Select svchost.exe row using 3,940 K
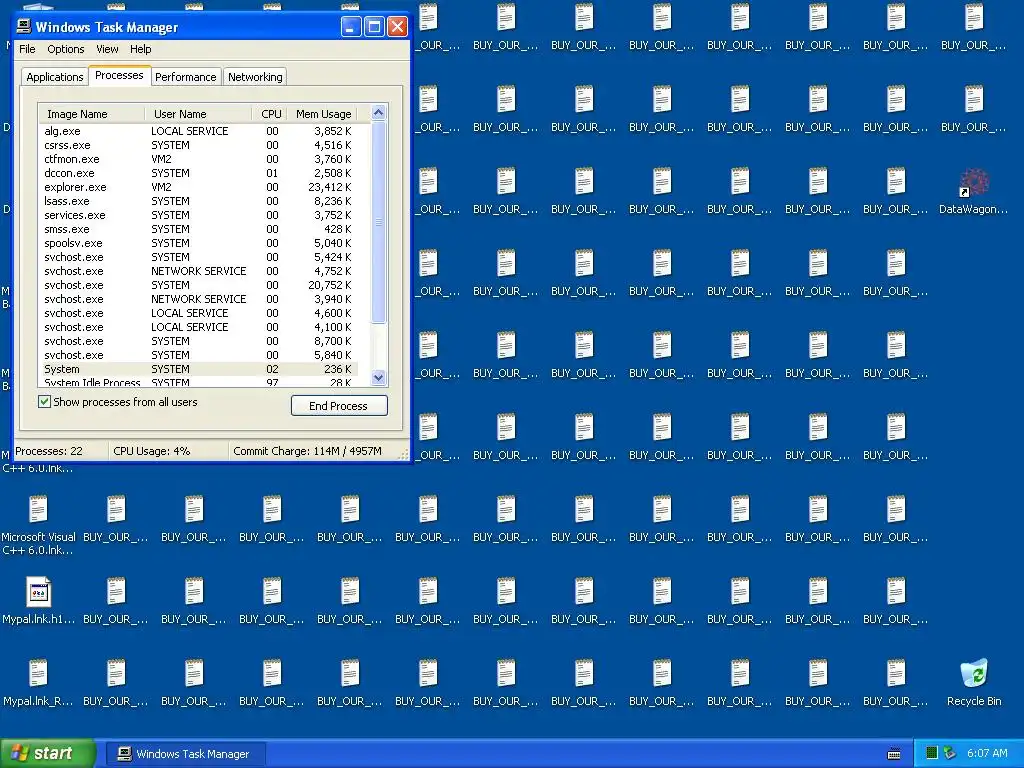 [199, 299]
